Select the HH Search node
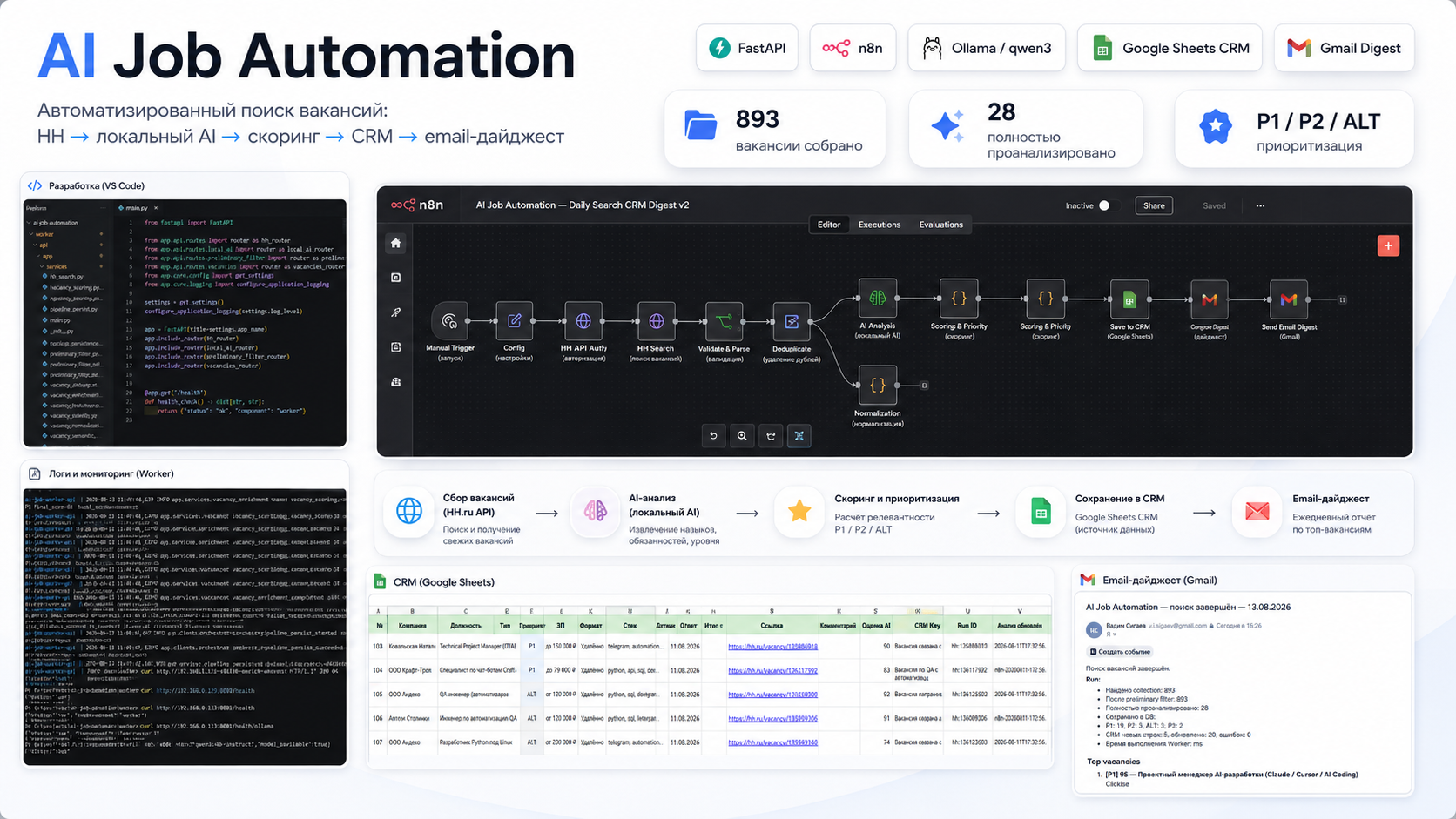The height and width of the screenshot is (819, 1456). pos(656,321)
